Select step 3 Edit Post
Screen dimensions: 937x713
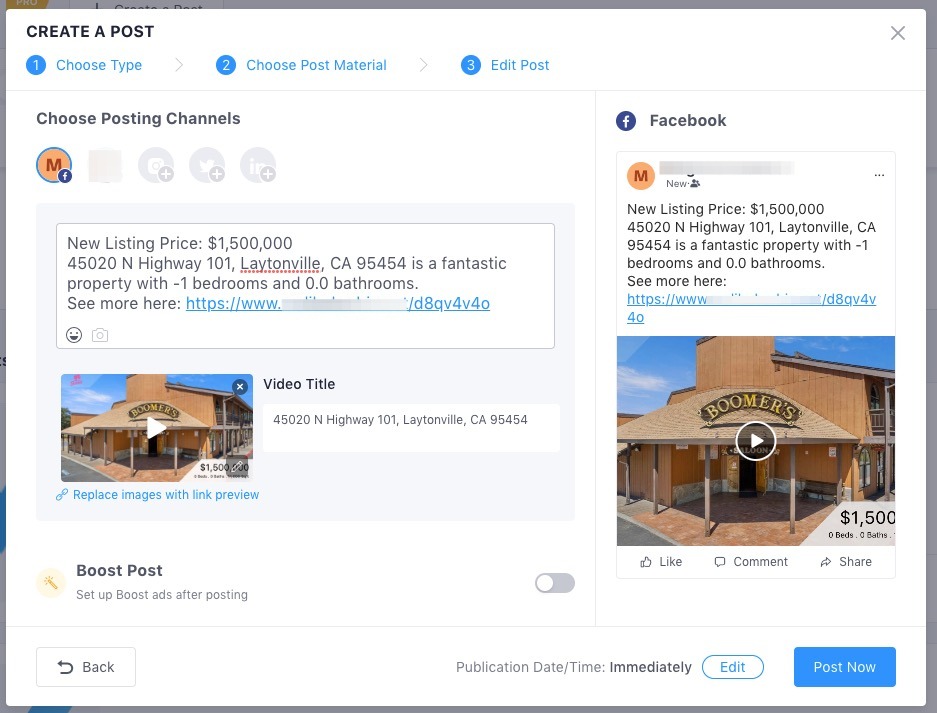point(505,65)
